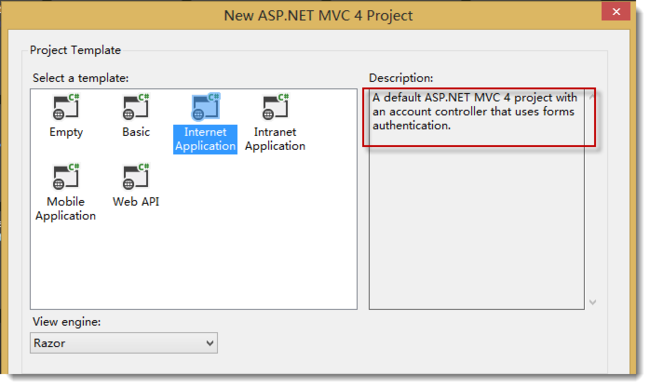Click the description scrollbar down arrow
Viewport: 650px width, 388px height.
point(593,302)
